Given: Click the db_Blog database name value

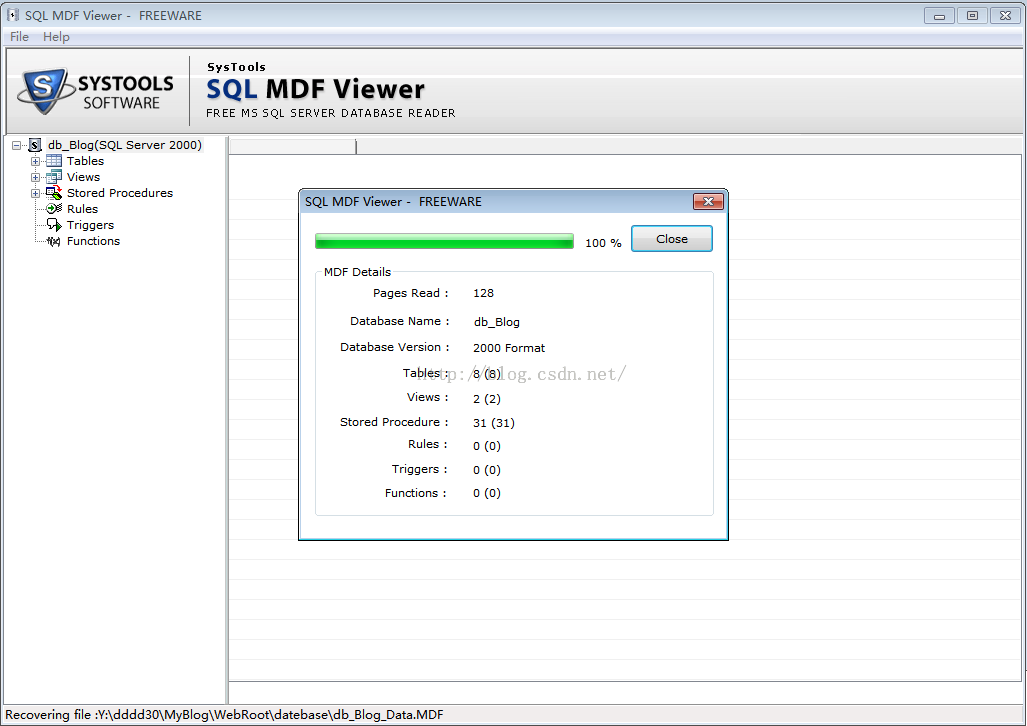Looking at the screenshot, I should pyautogui.click(x=496, y=322).
